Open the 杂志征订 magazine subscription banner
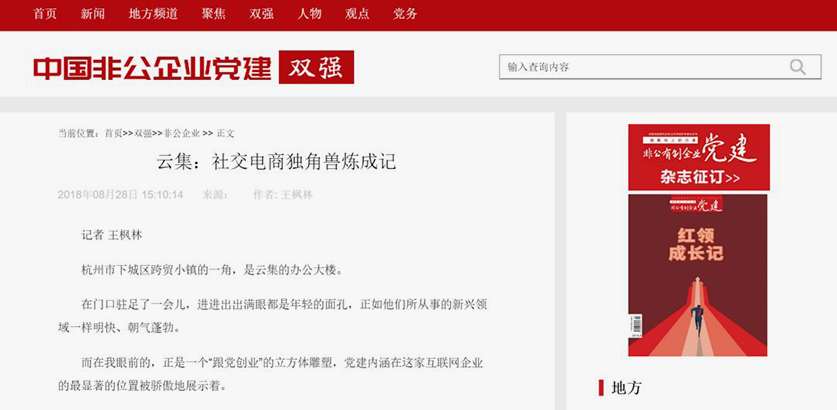 [x=699, y=157]
